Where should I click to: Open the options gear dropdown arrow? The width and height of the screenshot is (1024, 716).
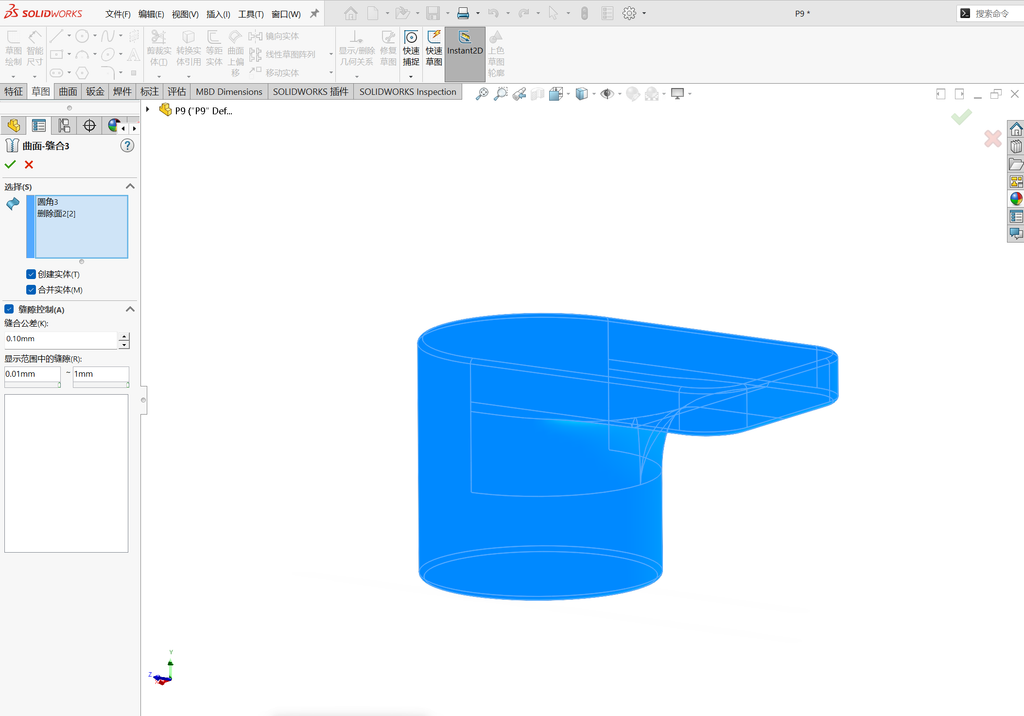click(x=644, y=13)
